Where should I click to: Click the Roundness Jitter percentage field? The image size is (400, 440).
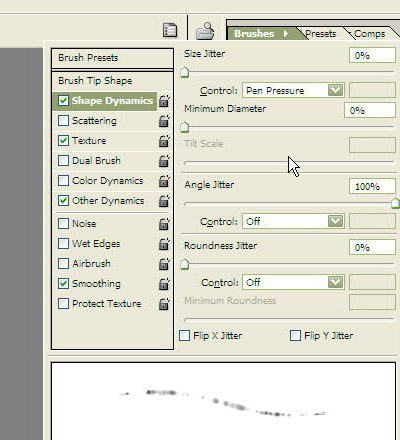(x=372, y=248)
